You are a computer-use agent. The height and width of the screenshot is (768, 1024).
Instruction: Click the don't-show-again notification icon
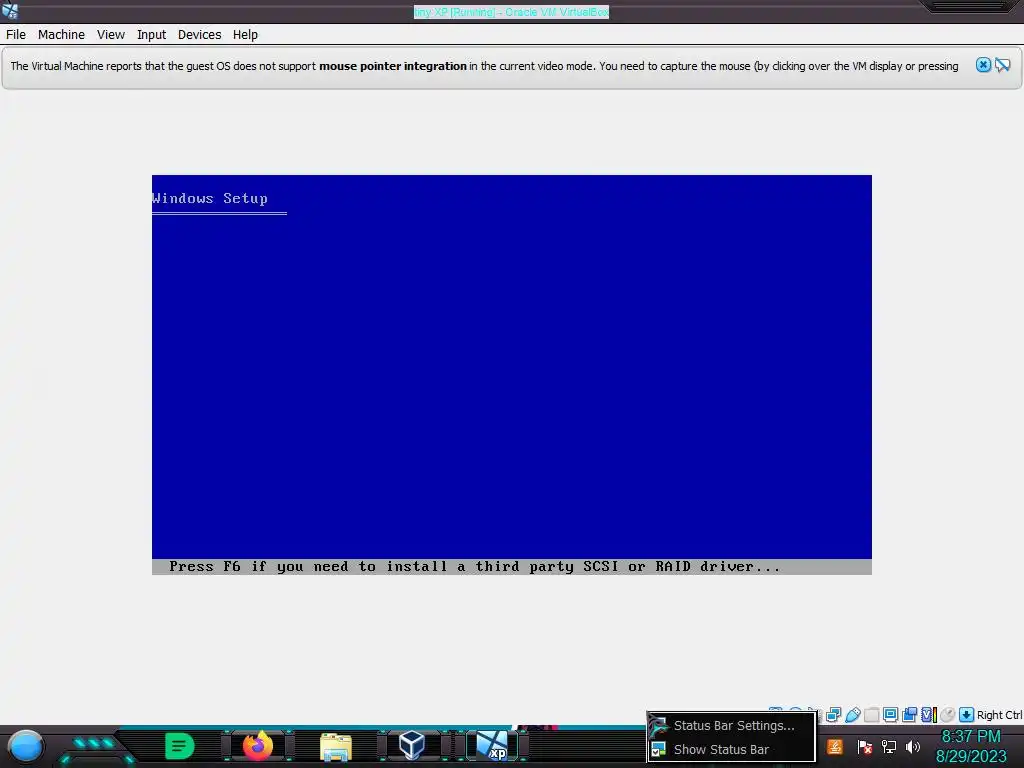[1003, 65]
